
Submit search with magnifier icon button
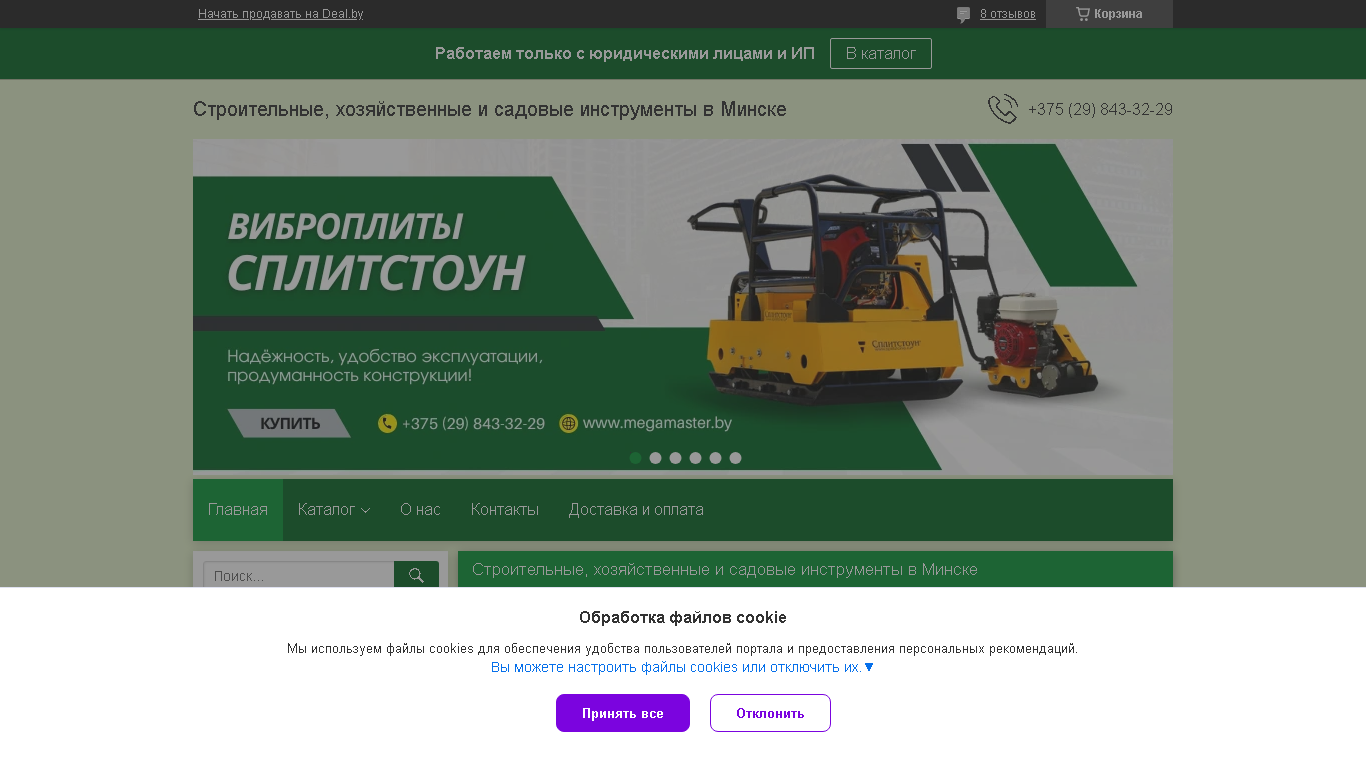tap(416, 575)
